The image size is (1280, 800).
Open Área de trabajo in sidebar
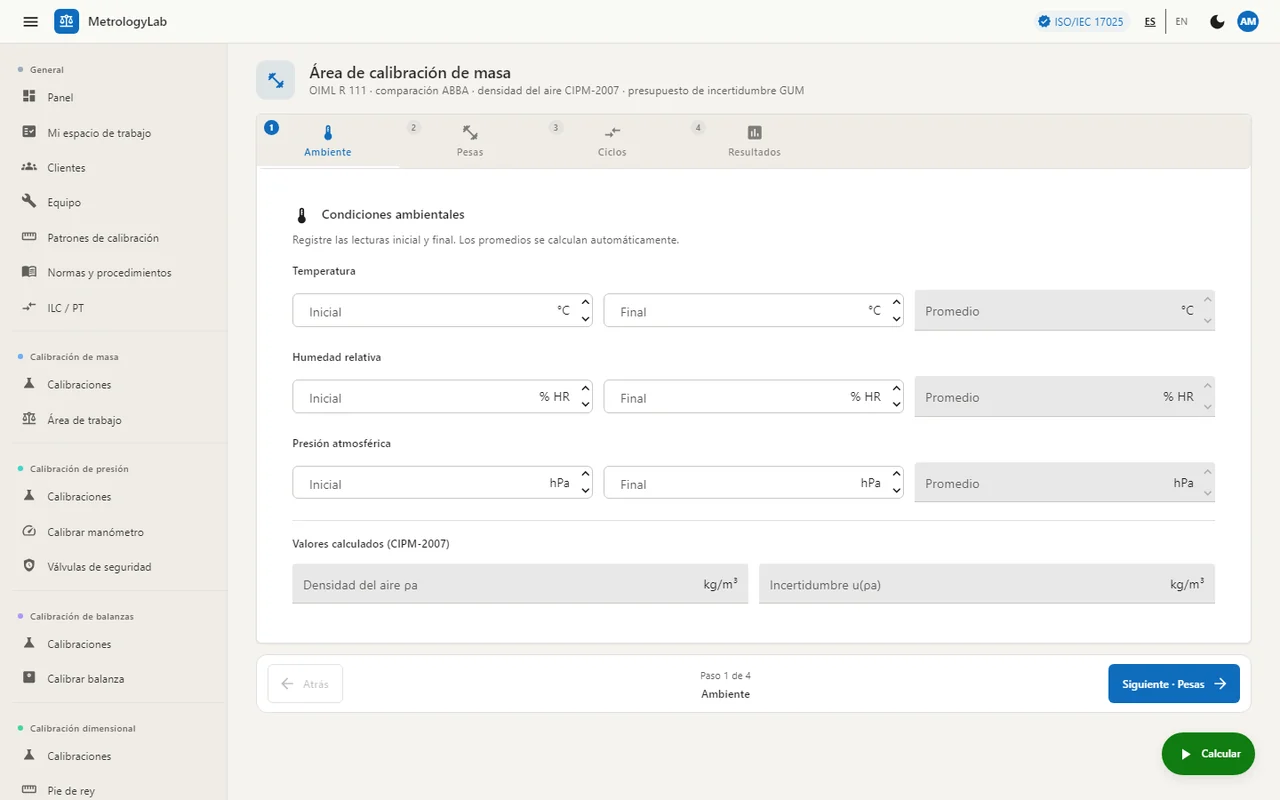click(x=113, y=420)
